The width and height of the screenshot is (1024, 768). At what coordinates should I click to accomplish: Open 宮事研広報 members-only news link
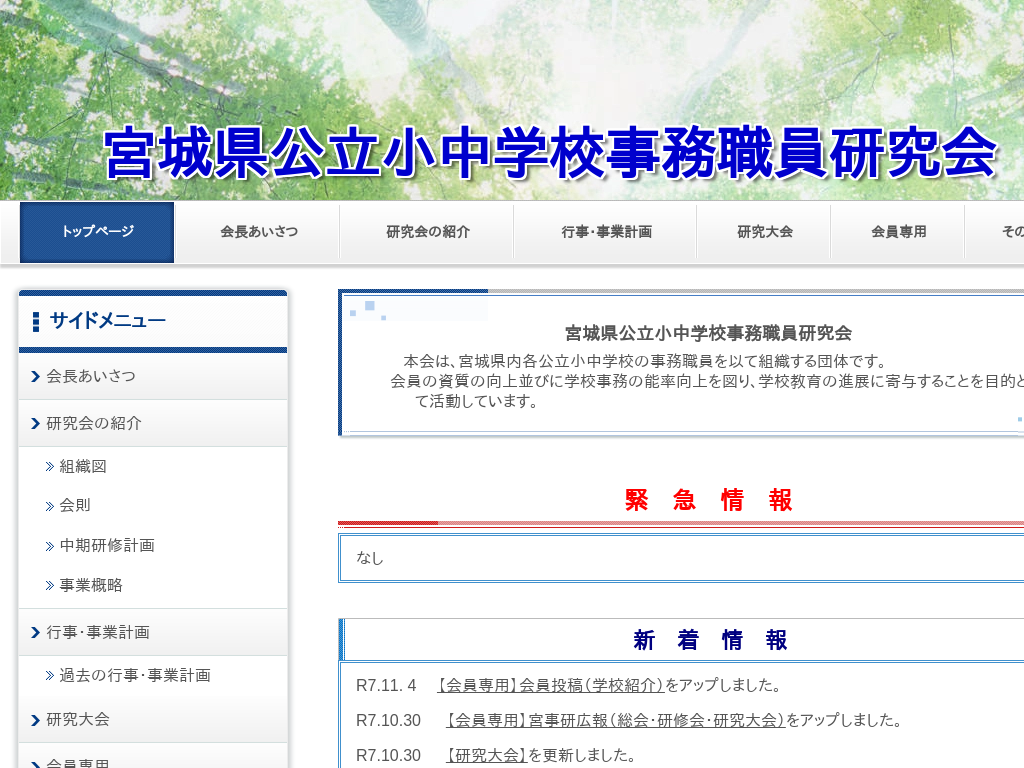pos(616,720)
